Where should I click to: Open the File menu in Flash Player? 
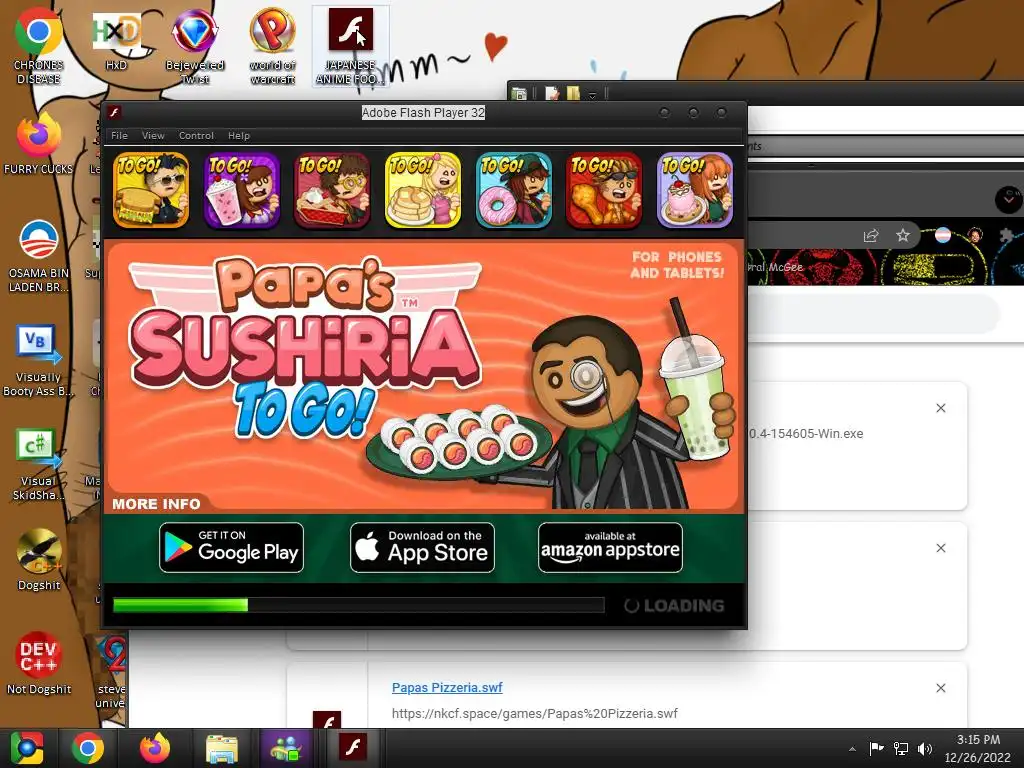click(119, 135)
